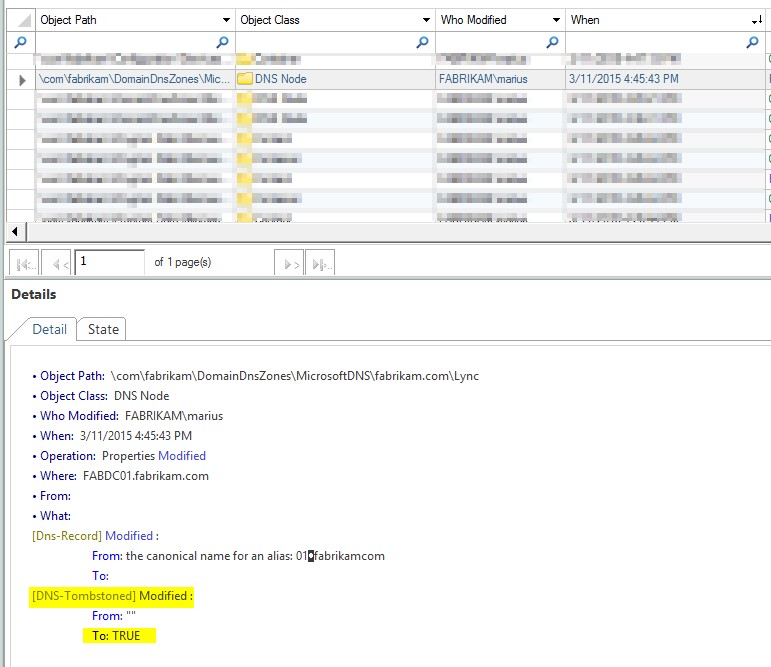Click the current-row arrow indicator

pos(22,79)
